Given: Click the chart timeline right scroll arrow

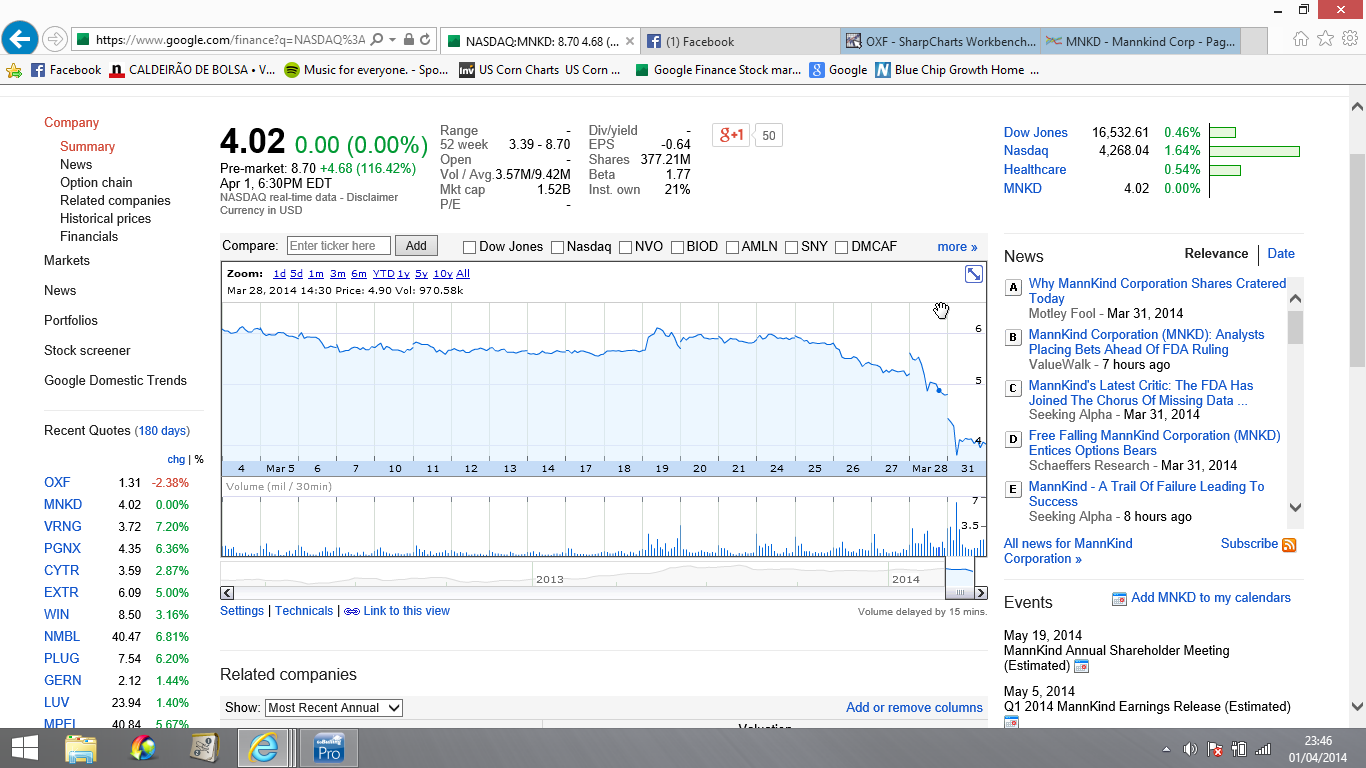Looking at the screenshot, I should coord(981,593).
